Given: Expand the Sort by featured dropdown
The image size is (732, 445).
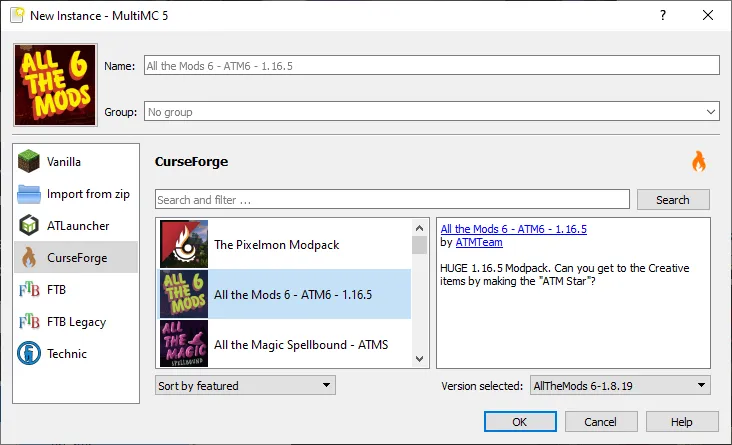Looking at the screenshot, I should click(x=245, y=385).
